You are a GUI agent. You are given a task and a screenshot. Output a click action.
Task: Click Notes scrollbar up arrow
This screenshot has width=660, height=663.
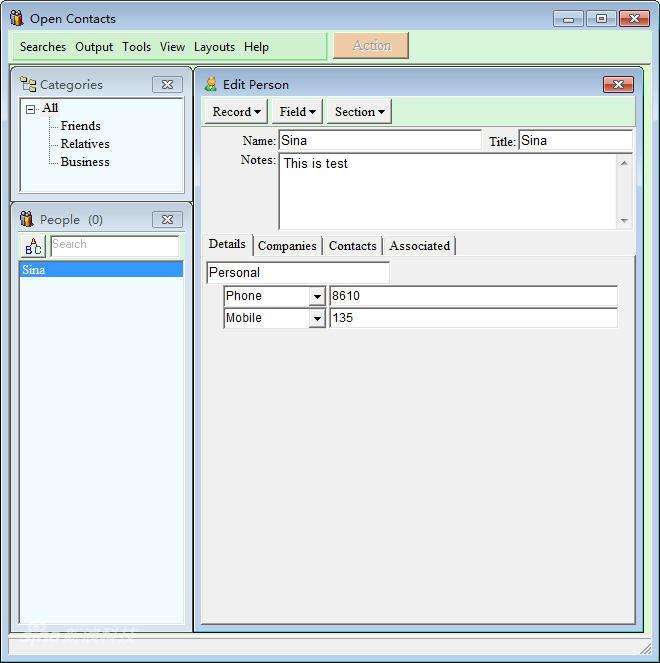tap(624, 163)
